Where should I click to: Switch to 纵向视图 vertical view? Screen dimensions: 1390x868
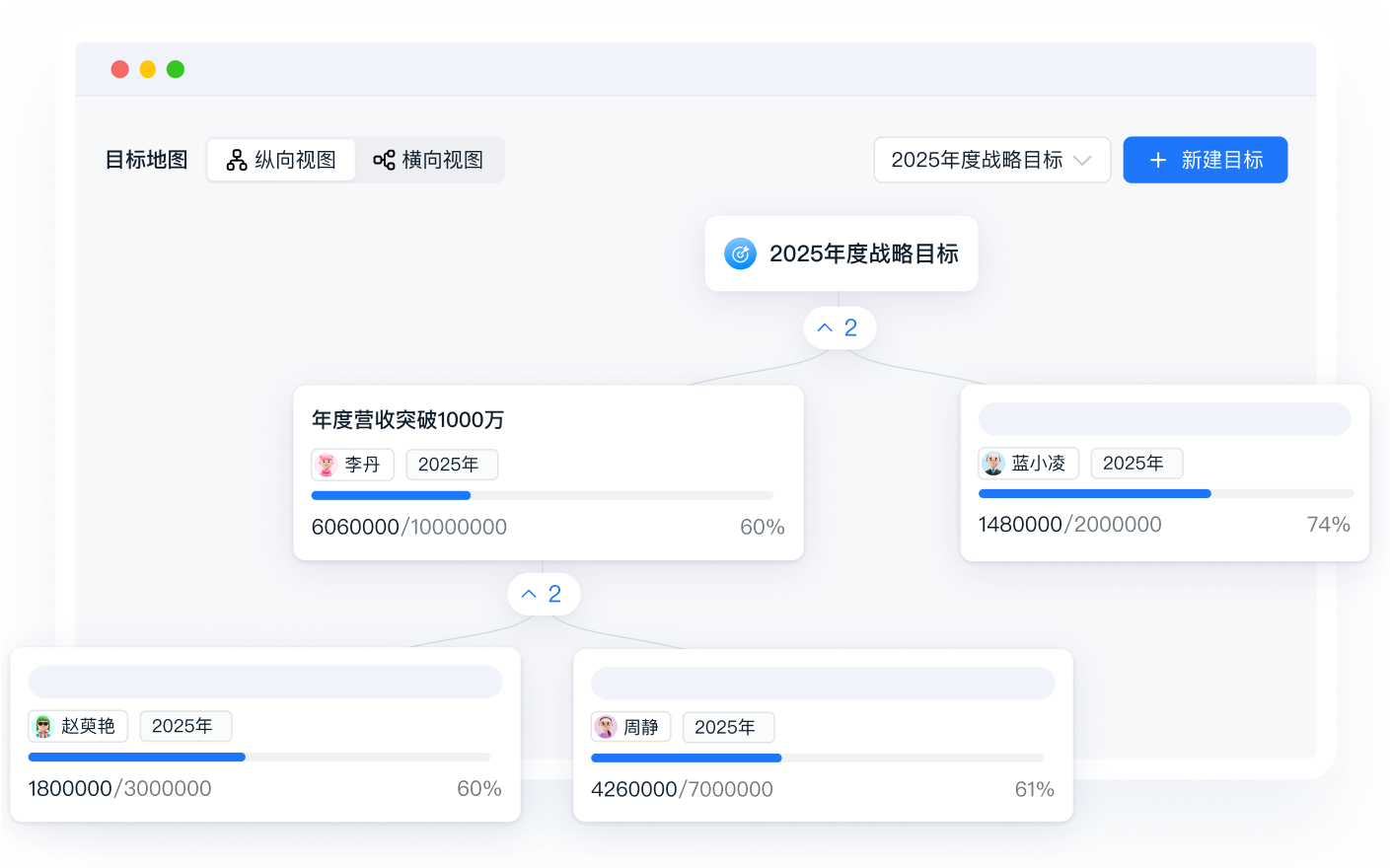coord(281,160)
